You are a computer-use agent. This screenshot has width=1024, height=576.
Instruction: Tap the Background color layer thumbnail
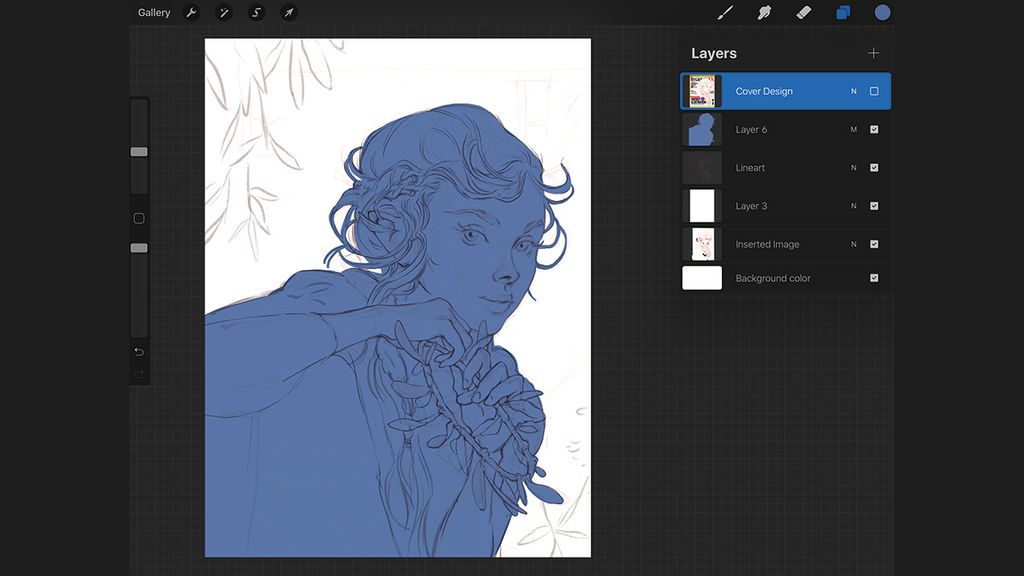702,278
